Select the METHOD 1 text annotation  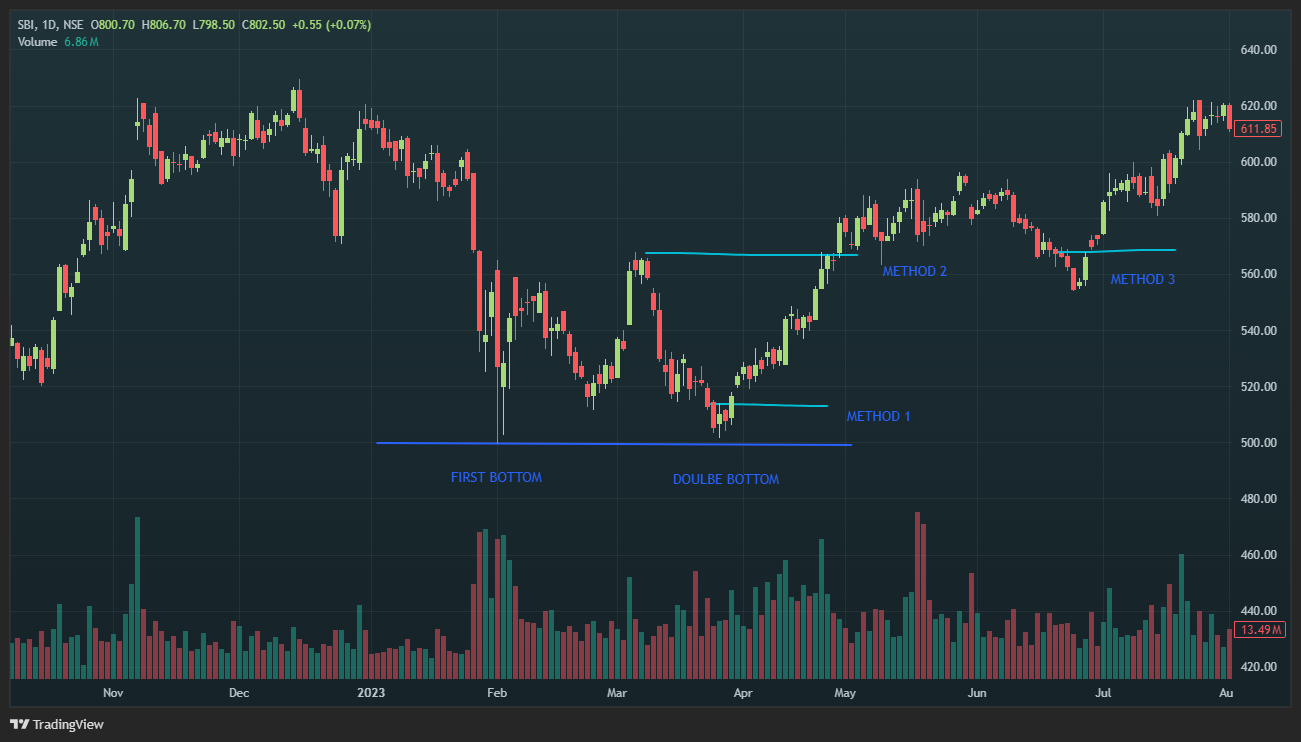878,416
